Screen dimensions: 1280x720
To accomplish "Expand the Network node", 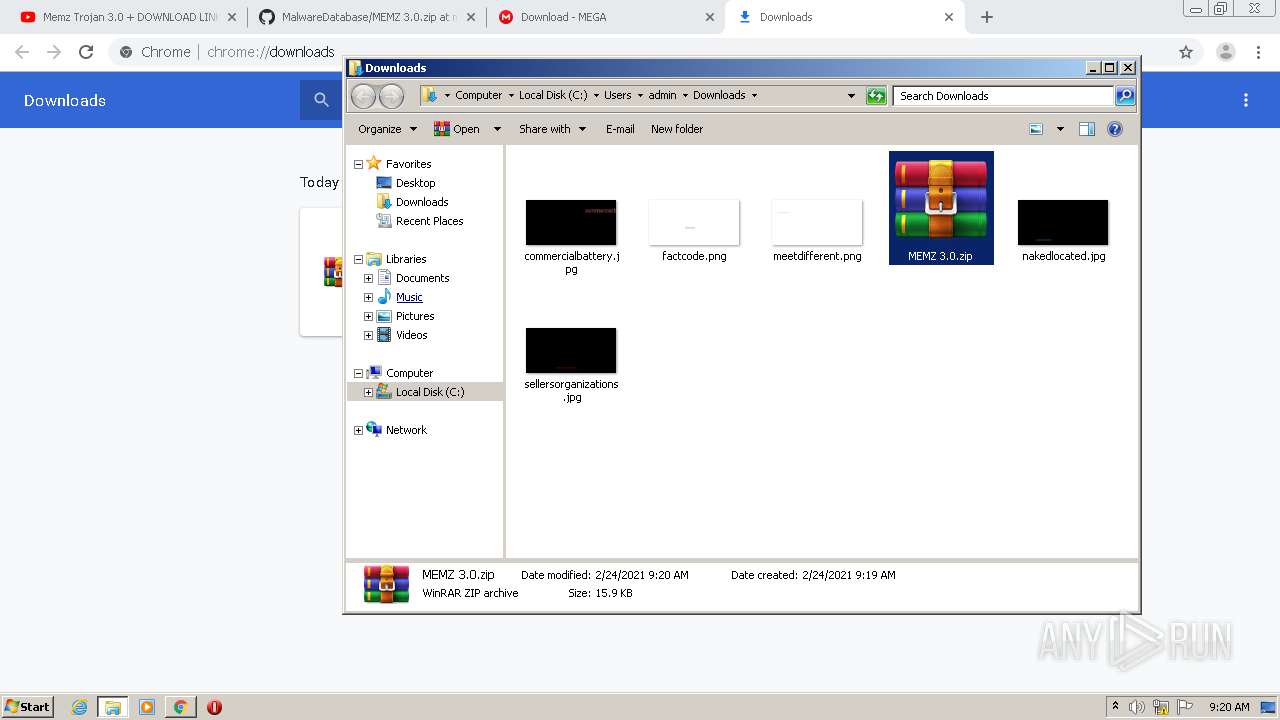I will point(358,430).
